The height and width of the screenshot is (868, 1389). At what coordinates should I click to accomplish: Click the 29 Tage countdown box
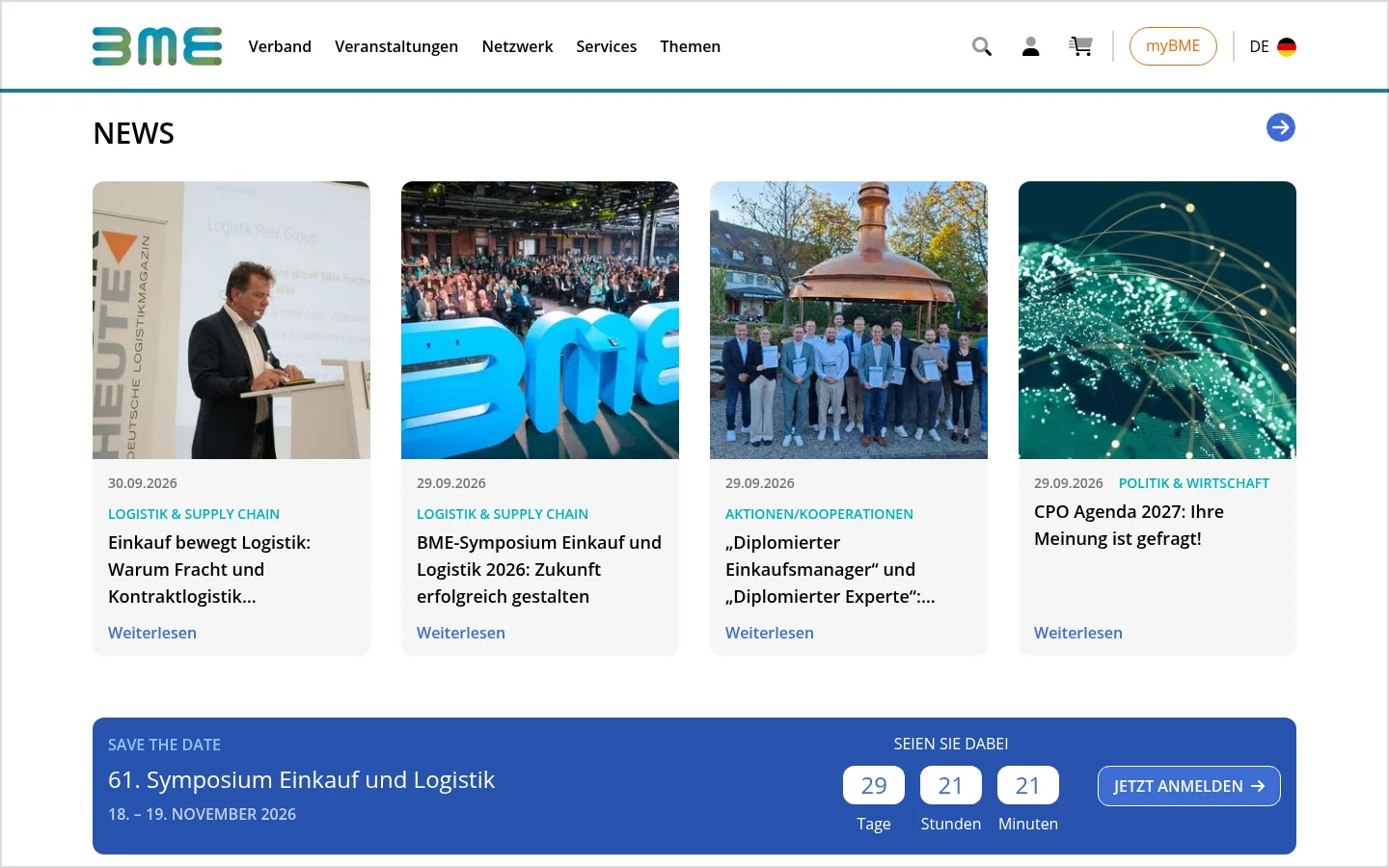pos(874,785)
